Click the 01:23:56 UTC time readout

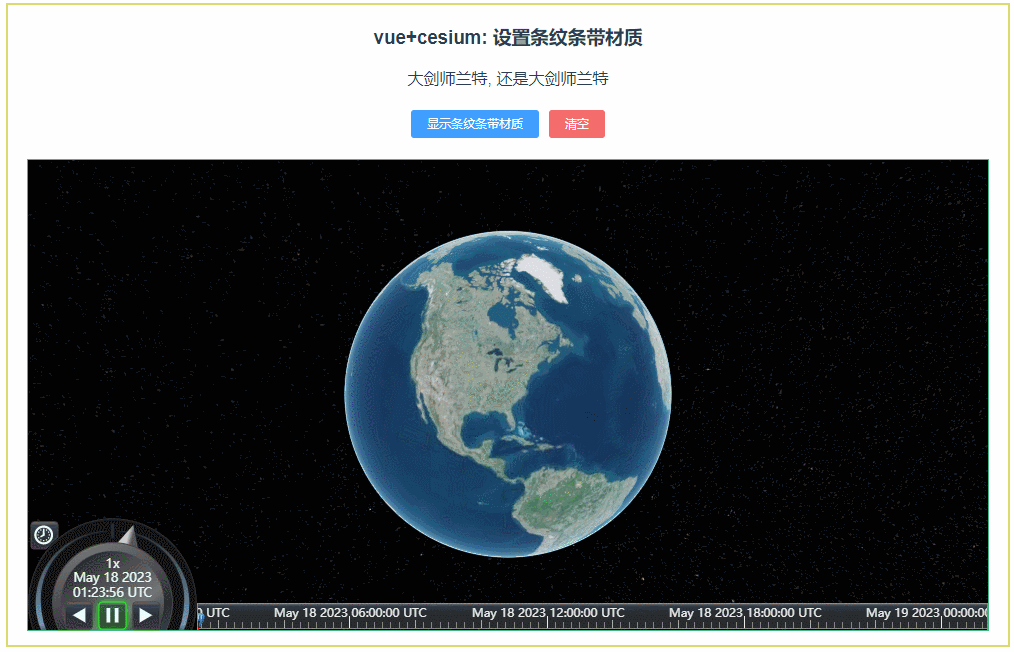click(x=113, y=592)
